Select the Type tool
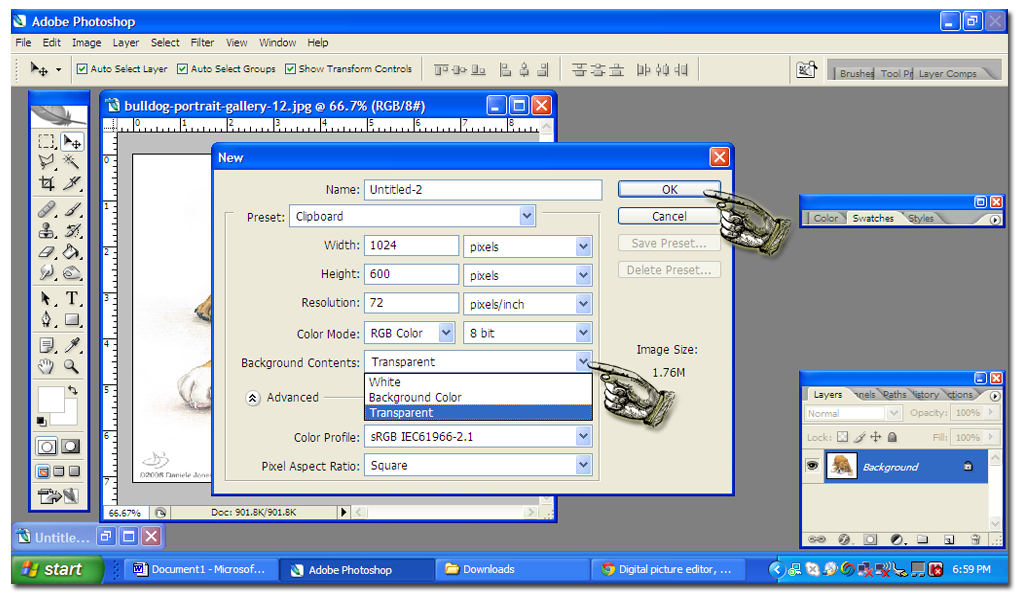1024x600 pixels. coord(71,298)
